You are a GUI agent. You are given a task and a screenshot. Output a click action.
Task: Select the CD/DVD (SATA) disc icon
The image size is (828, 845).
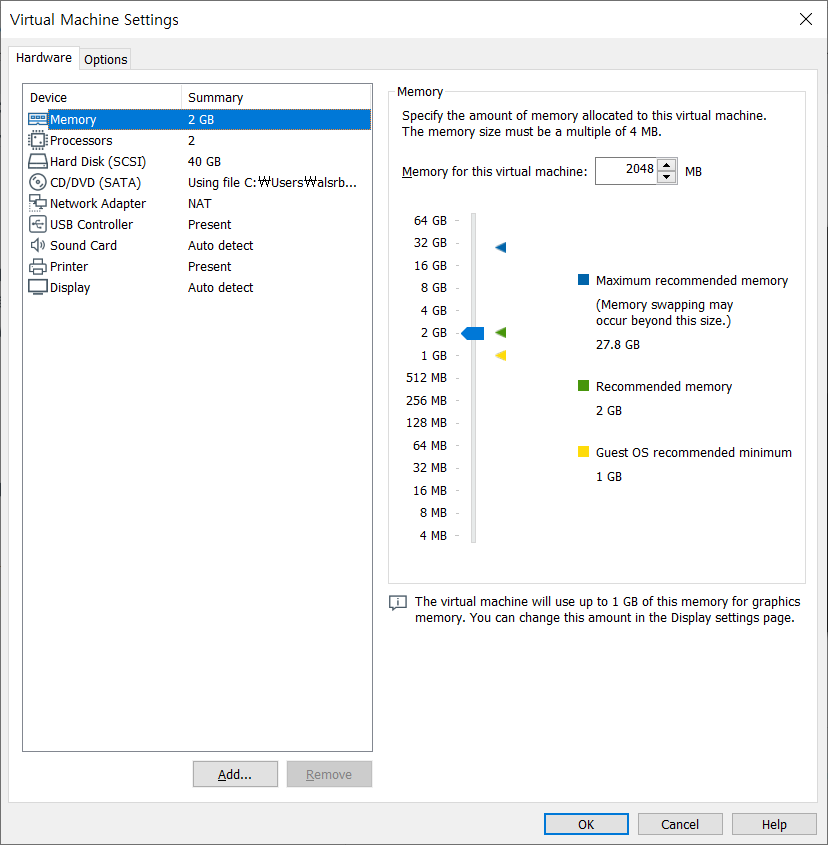pyautogui.click(x=38, y=182)
